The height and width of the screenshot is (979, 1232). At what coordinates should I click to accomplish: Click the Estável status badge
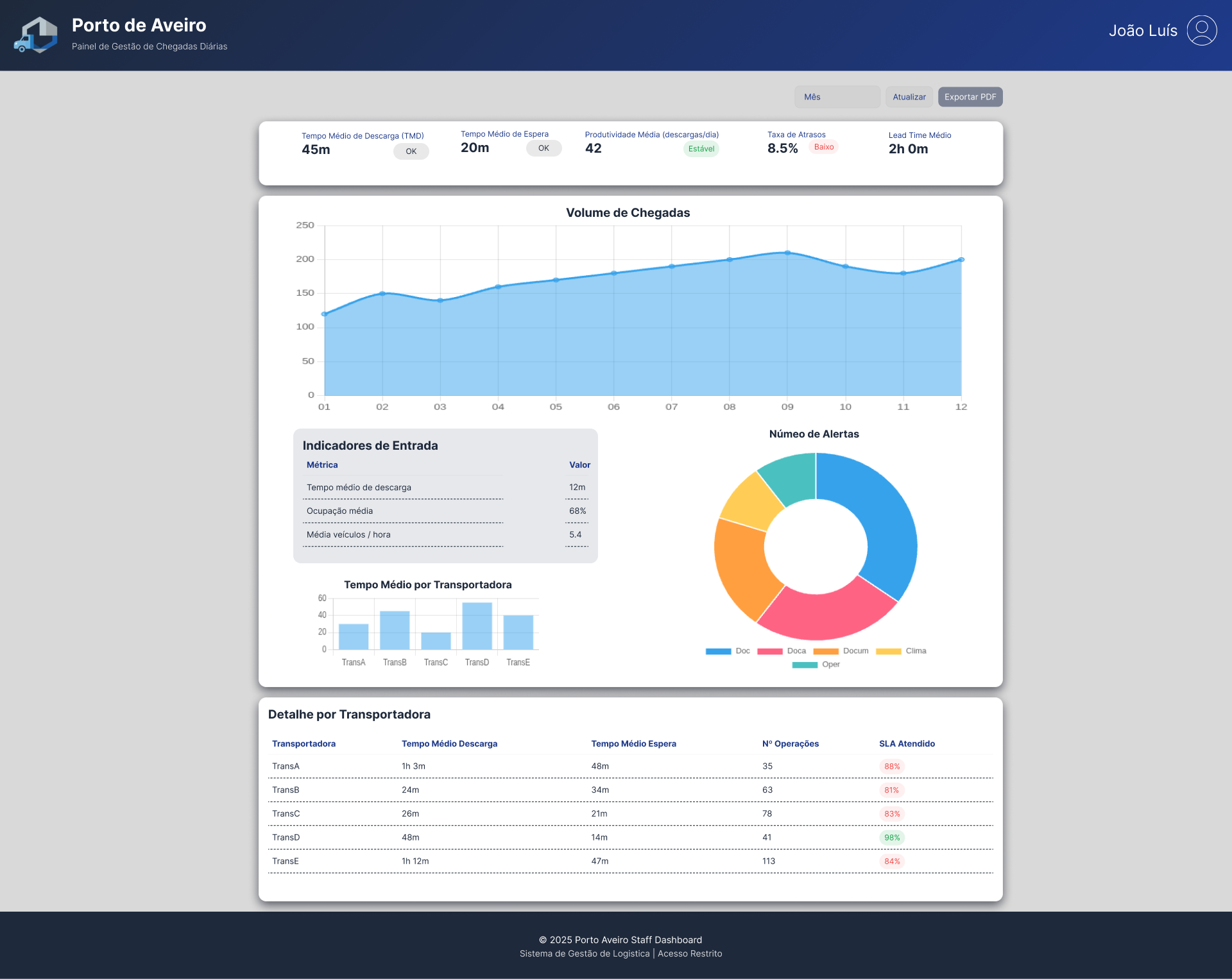coord(701,148)
